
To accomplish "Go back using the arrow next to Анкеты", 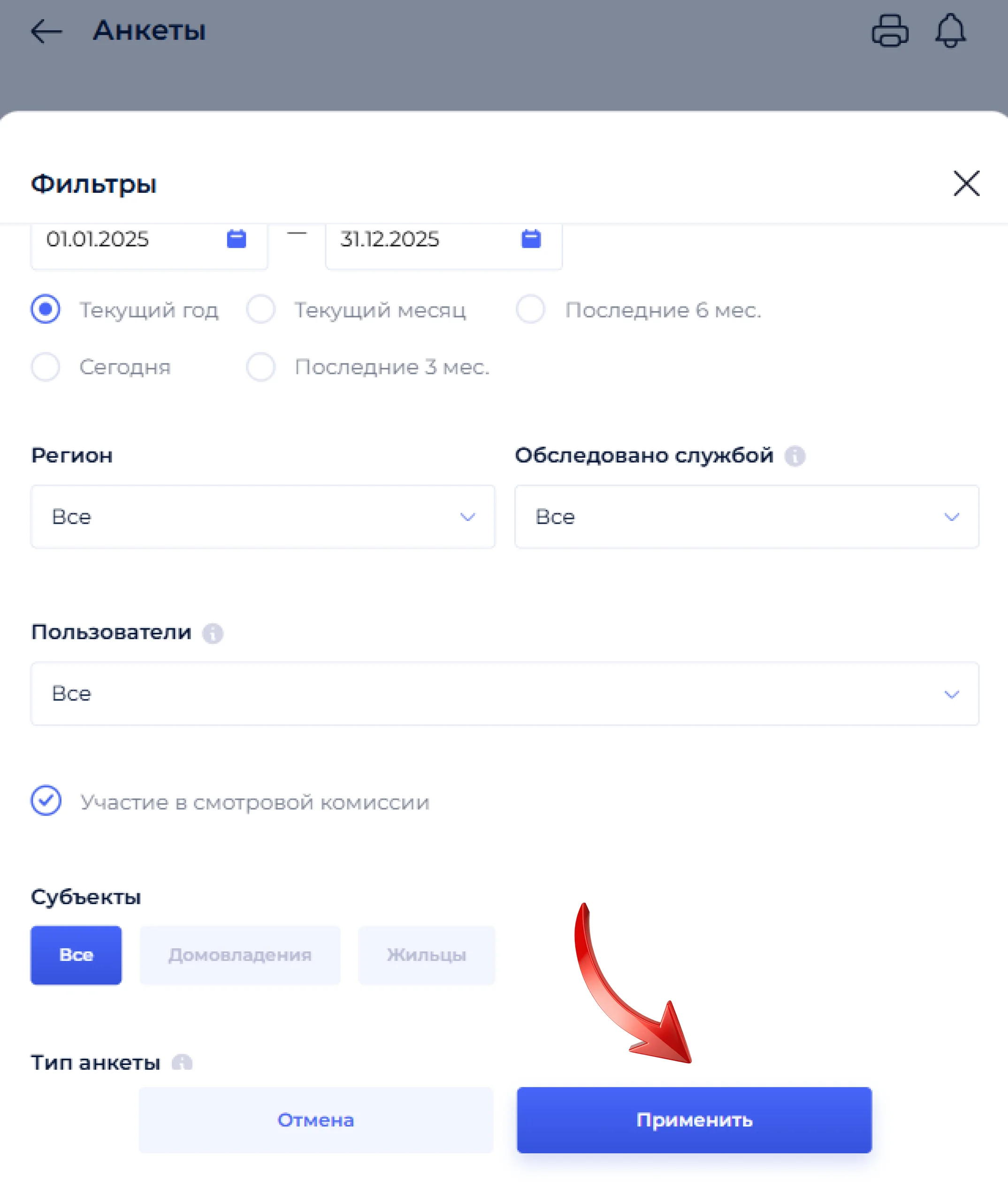I will pyautogui.click(x=46, y=31).
